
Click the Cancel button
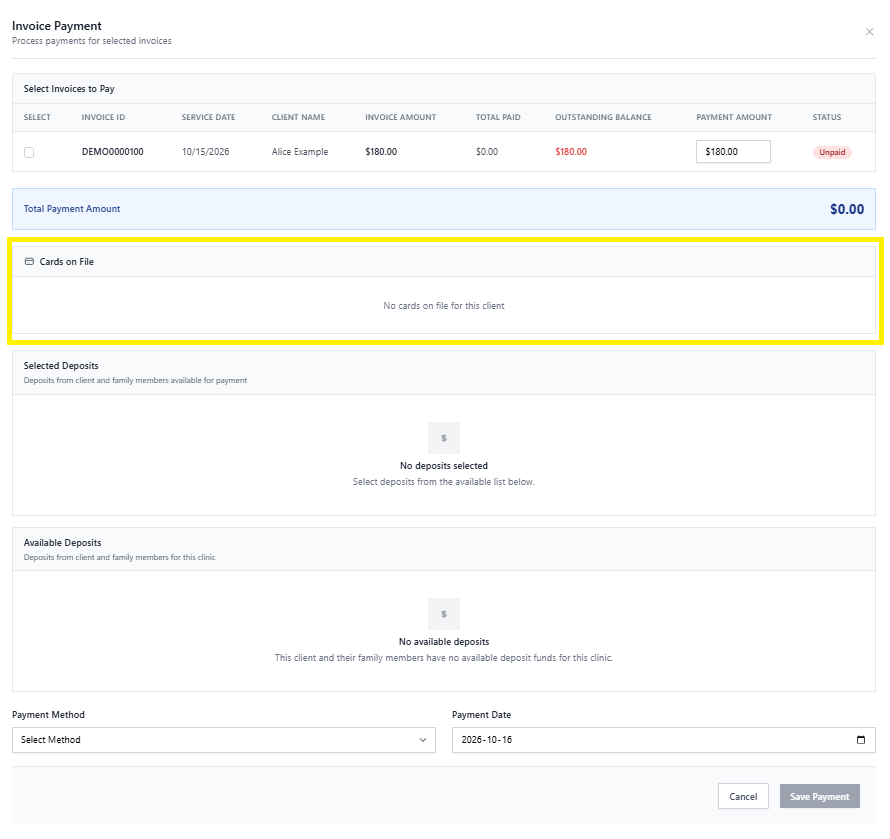coord(743,796)
